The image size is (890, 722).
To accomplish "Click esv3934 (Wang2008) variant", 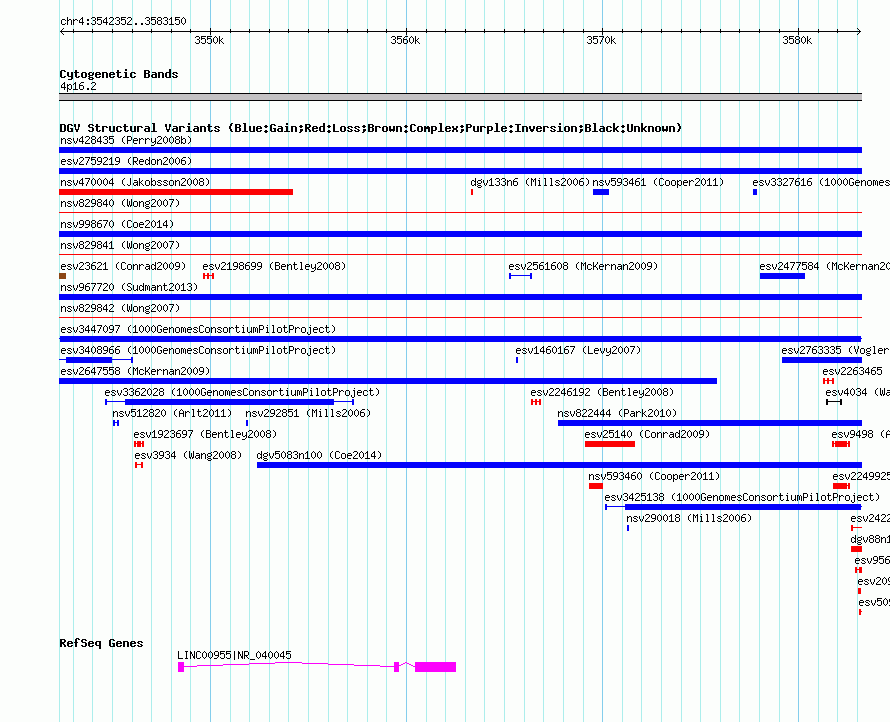I will [x=139, y=465].
